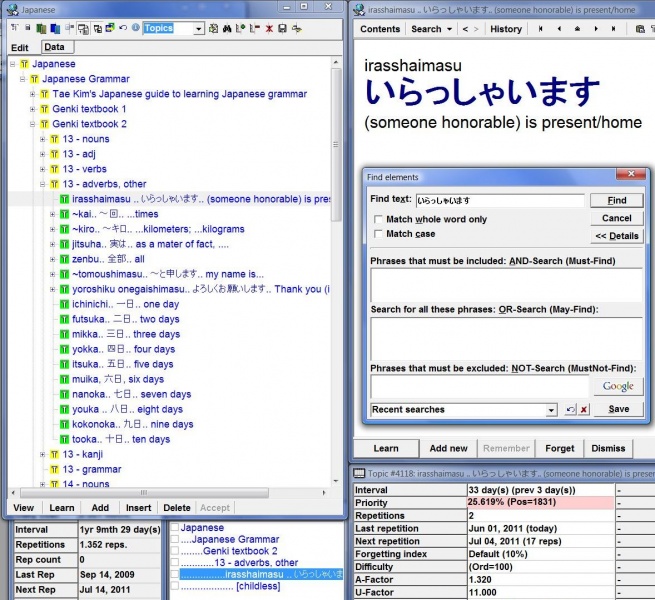The height and width of the screenshot is (600, 655).
Task: Click the Add new button
Action: pyautogui.click(x=448, y=448)
